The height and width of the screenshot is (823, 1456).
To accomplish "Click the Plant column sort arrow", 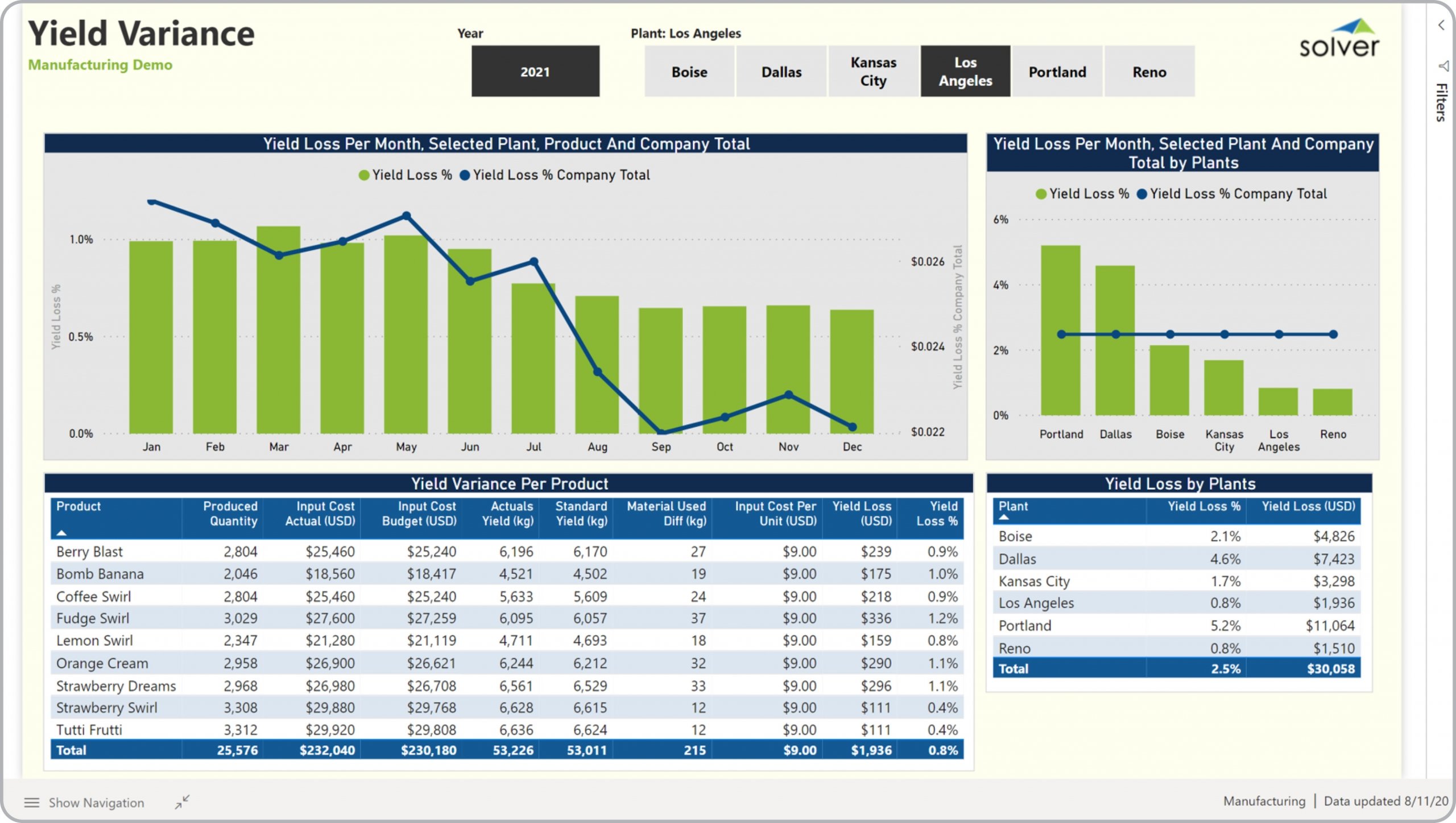I will coord(1004,517).
